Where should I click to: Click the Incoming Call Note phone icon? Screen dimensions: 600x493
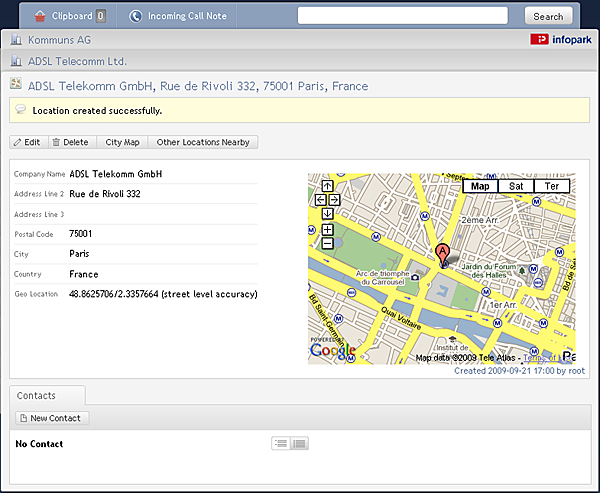(x=135, y=16)
